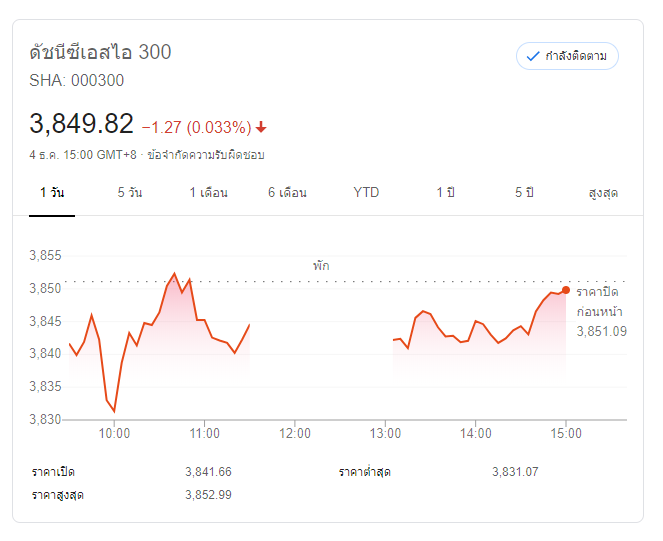Viewport: 663px width, 541px height.
Task: Switch to the 5 วัน tab
Action: point(129,192)
